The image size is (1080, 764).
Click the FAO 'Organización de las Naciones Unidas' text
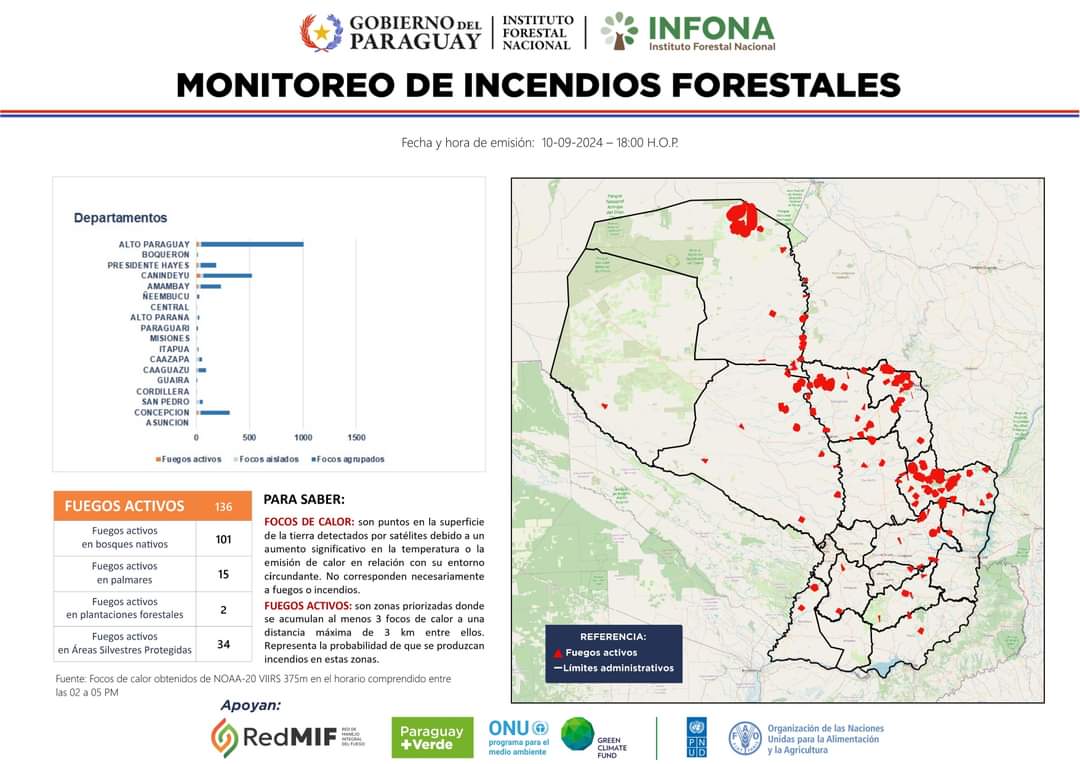(x=825, y=739)
